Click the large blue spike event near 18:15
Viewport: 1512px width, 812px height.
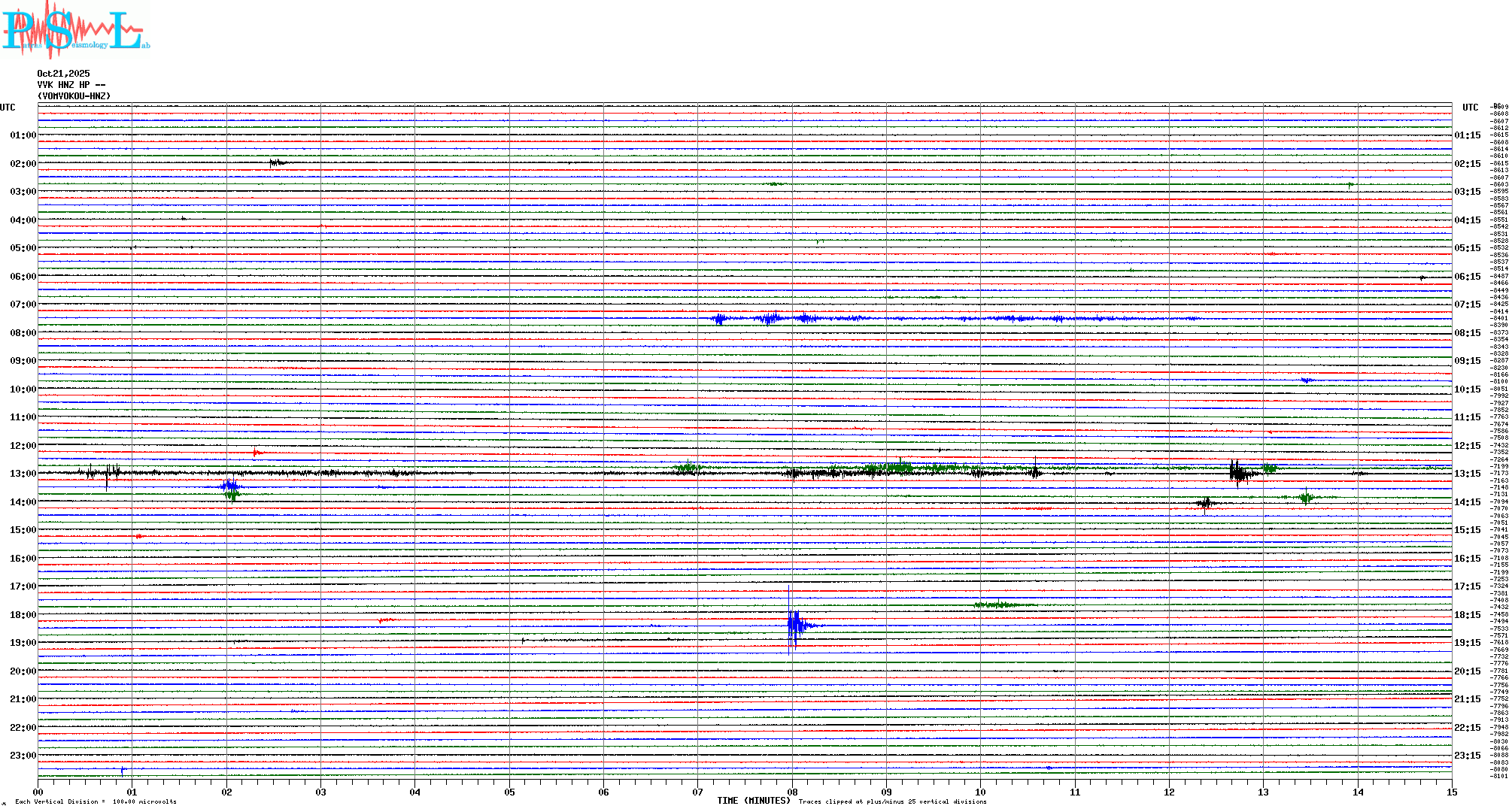[794, 624]
